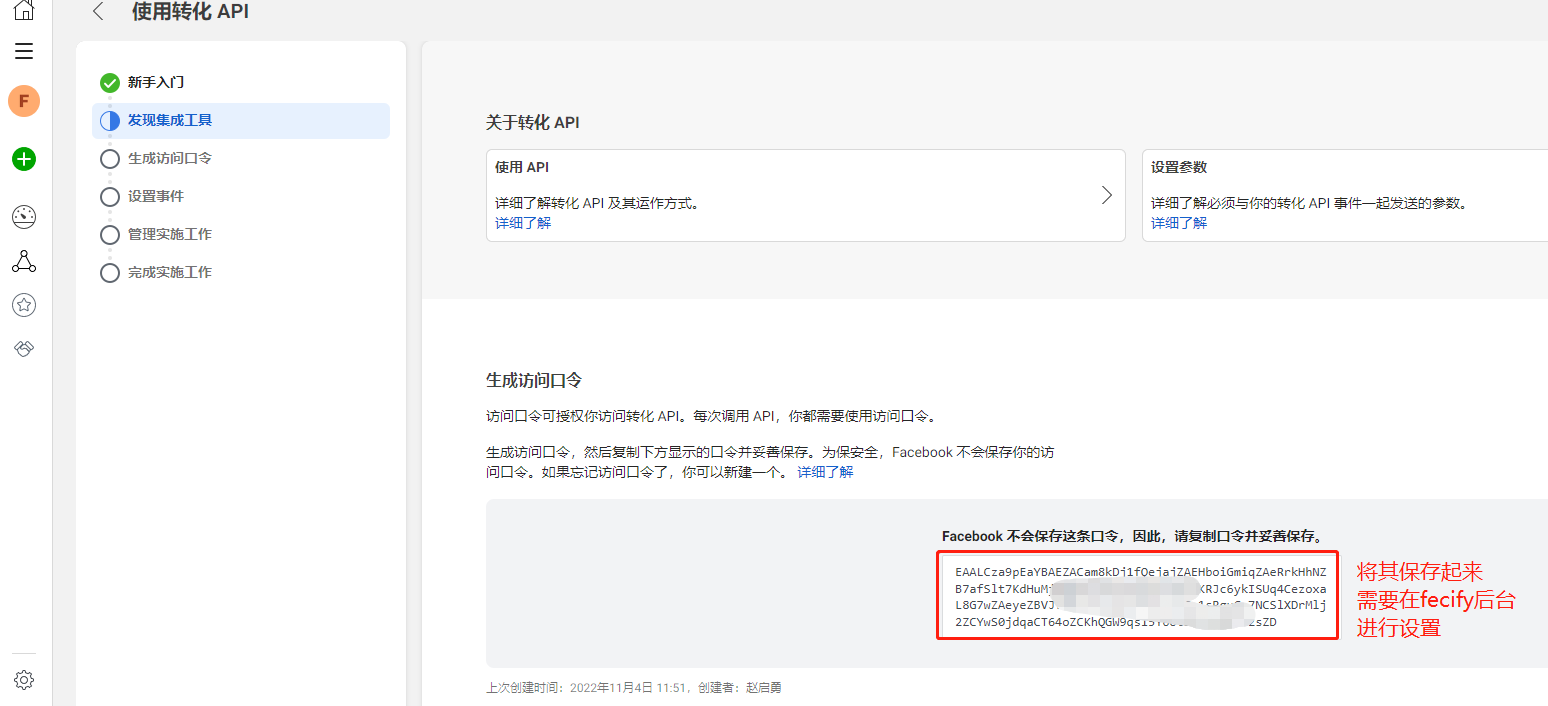Click the 使用转化 API page title
The image size is (1548, 706).
pos(190,12)
